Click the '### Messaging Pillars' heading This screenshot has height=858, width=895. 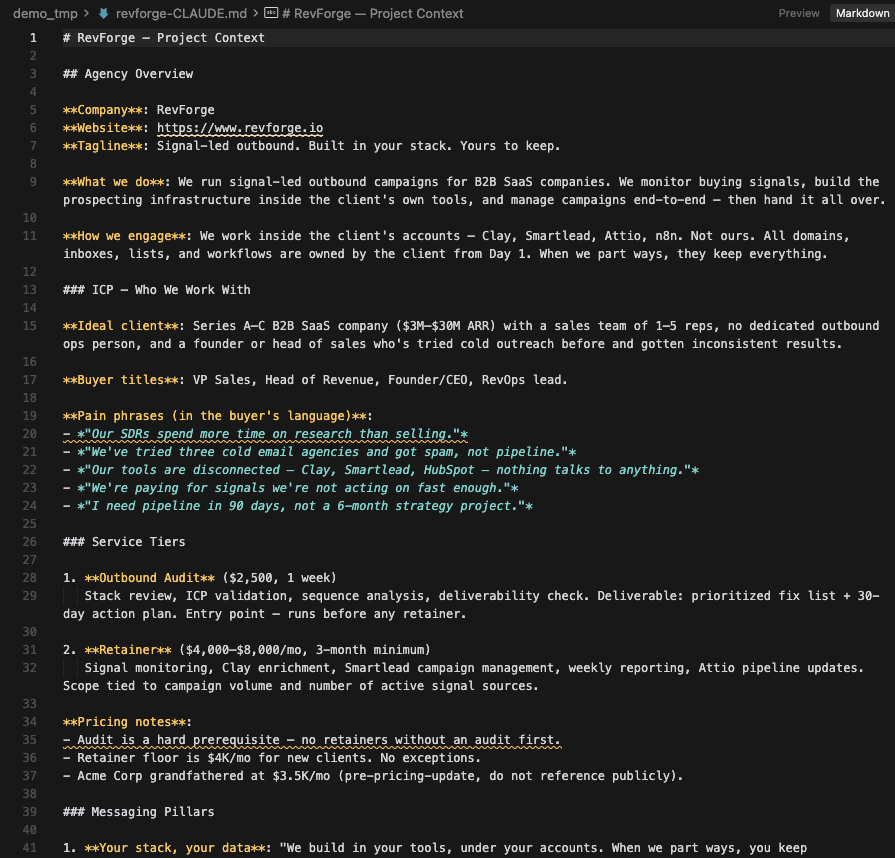(x=139, y=812)
